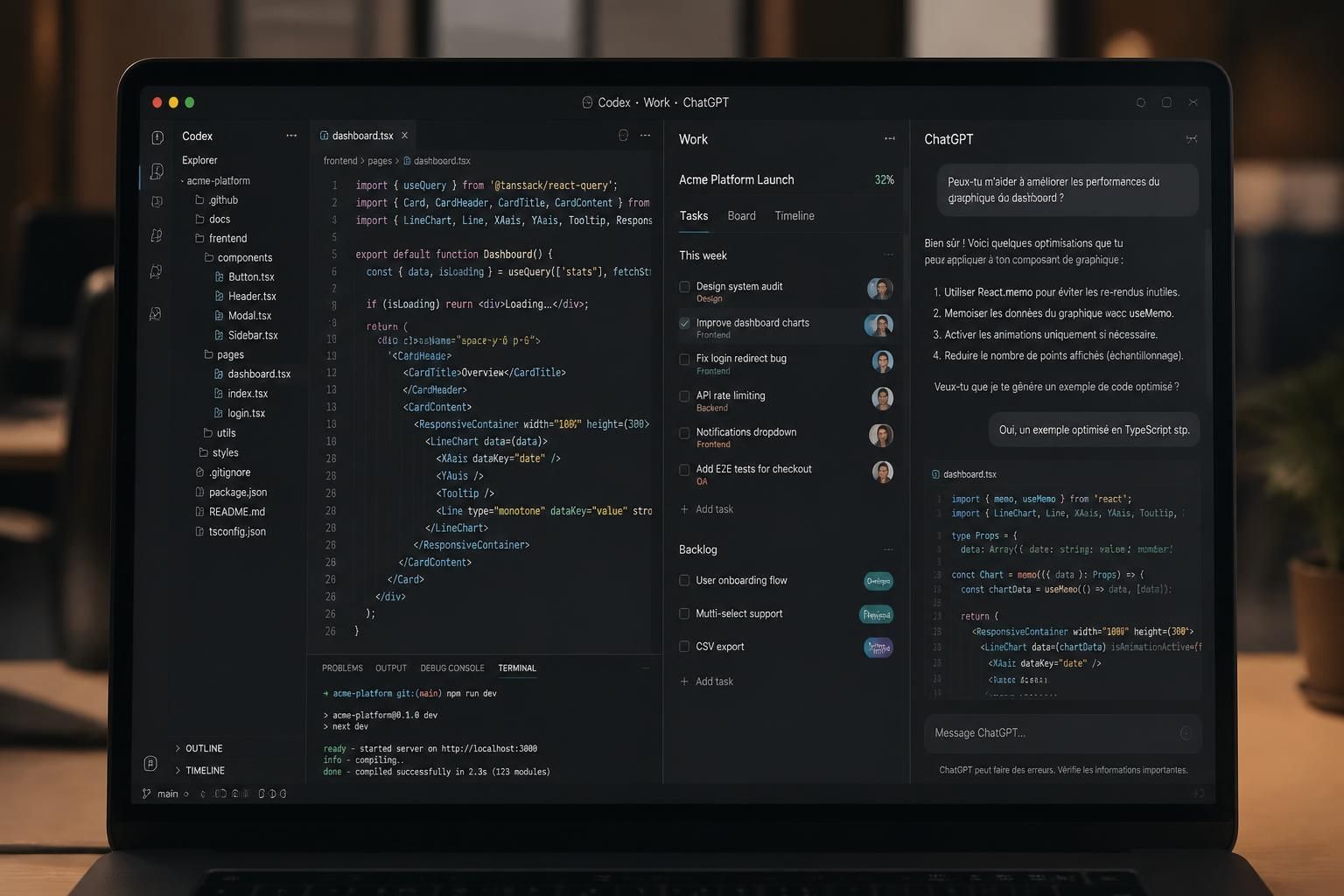Screen dimensions: 1344x896
Task: Check the Add E2E tests for checkout task
Action: [x=684, y=470]
